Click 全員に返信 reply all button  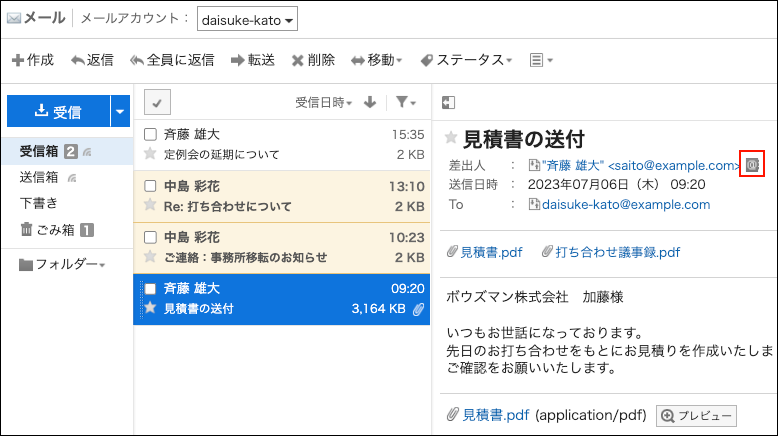coord(172,60)
